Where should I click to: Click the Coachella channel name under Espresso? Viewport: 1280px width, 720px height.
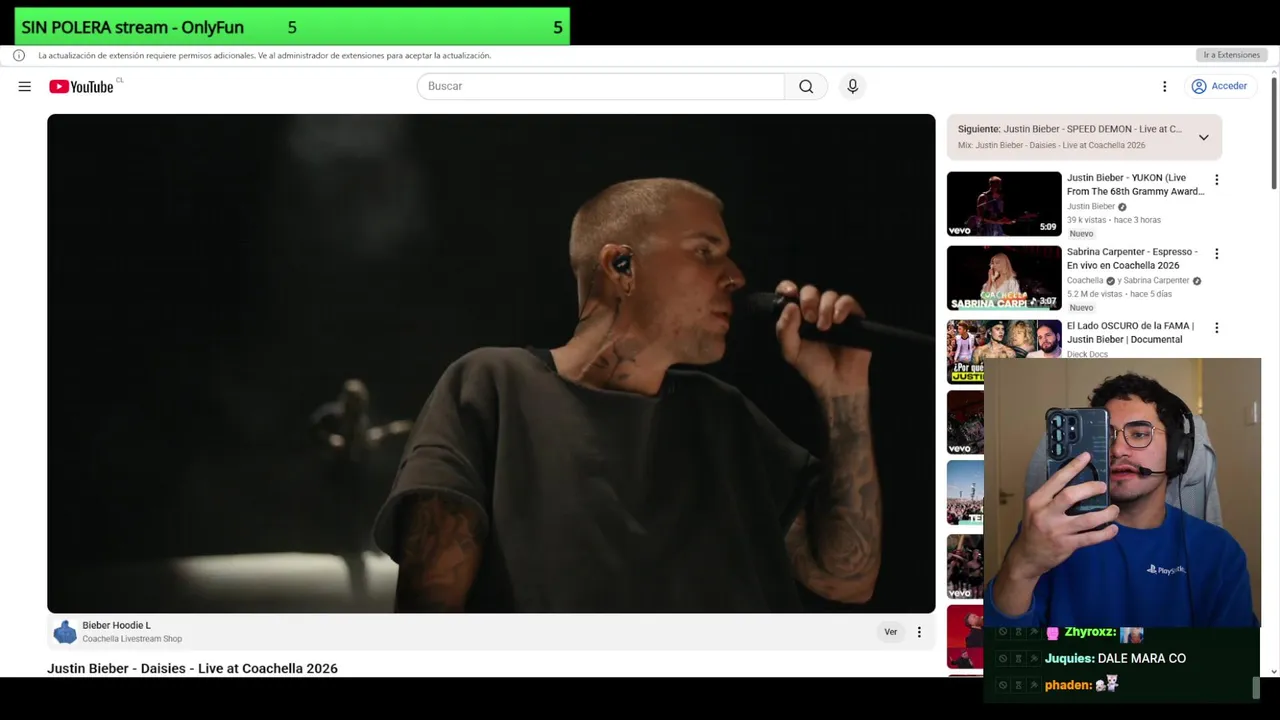(x=1084, y=281)
